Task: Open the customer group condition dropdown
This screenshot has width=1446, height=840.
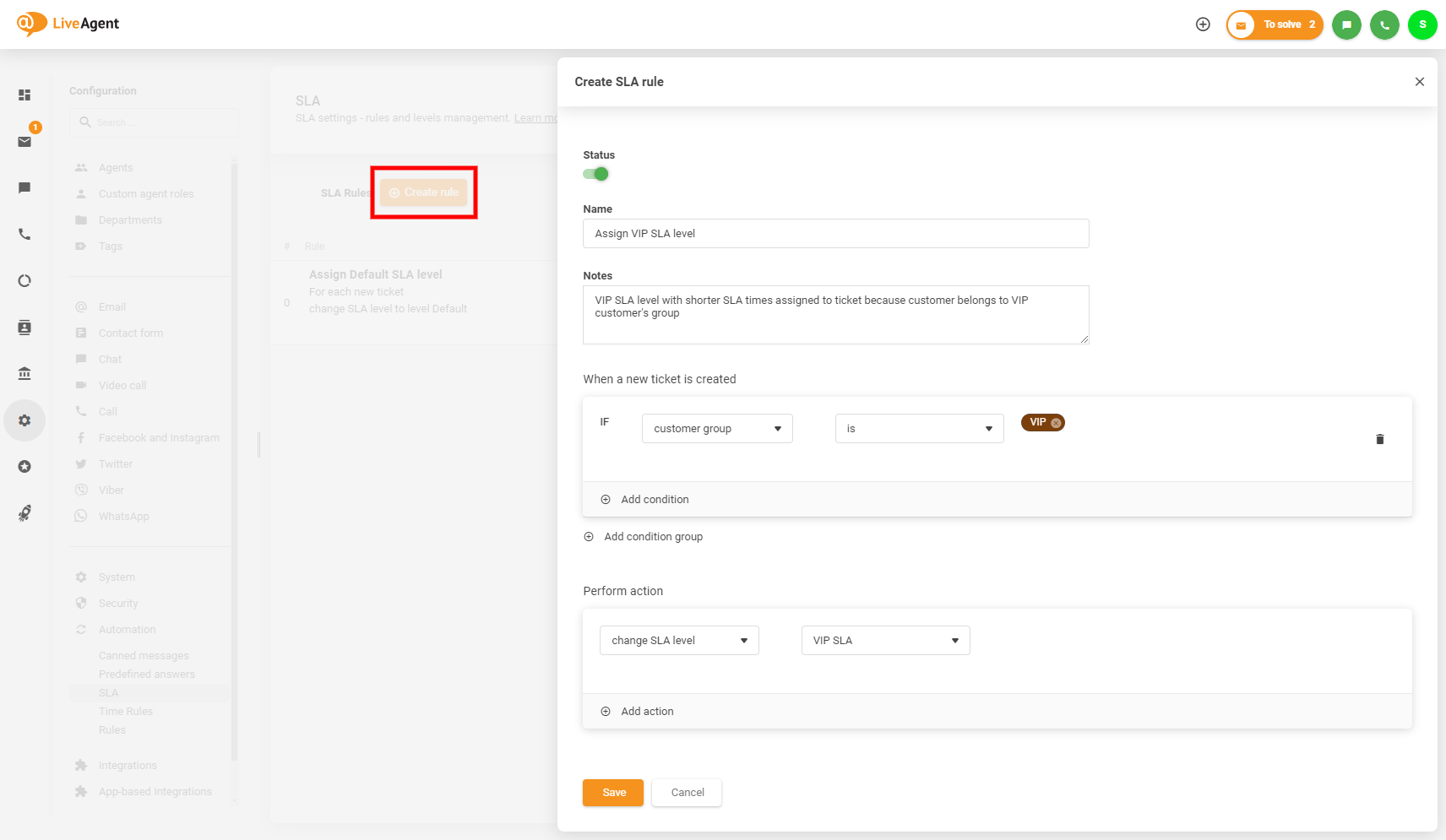Action: [x=716, y=428]
